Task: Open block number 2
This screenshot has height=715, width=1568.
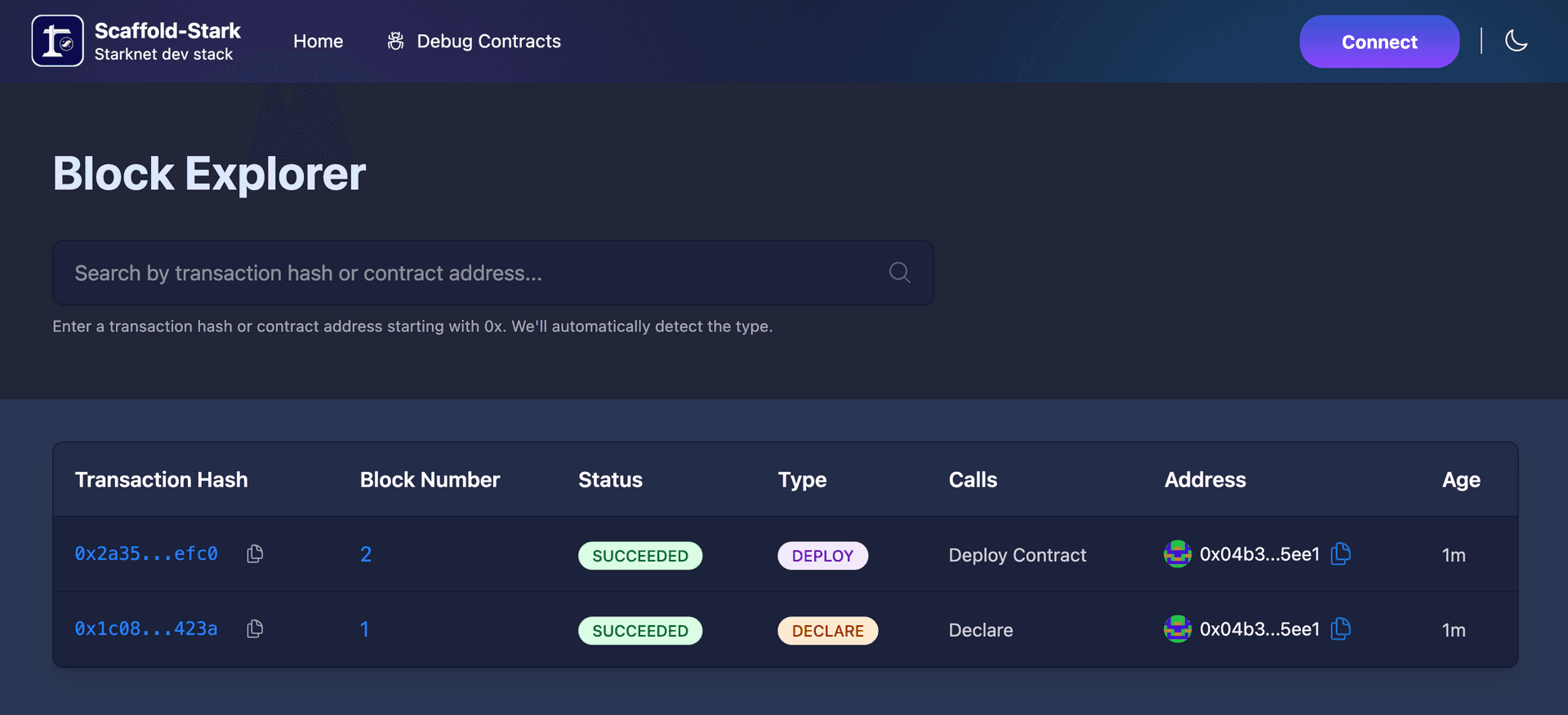Action: [366, 555]
